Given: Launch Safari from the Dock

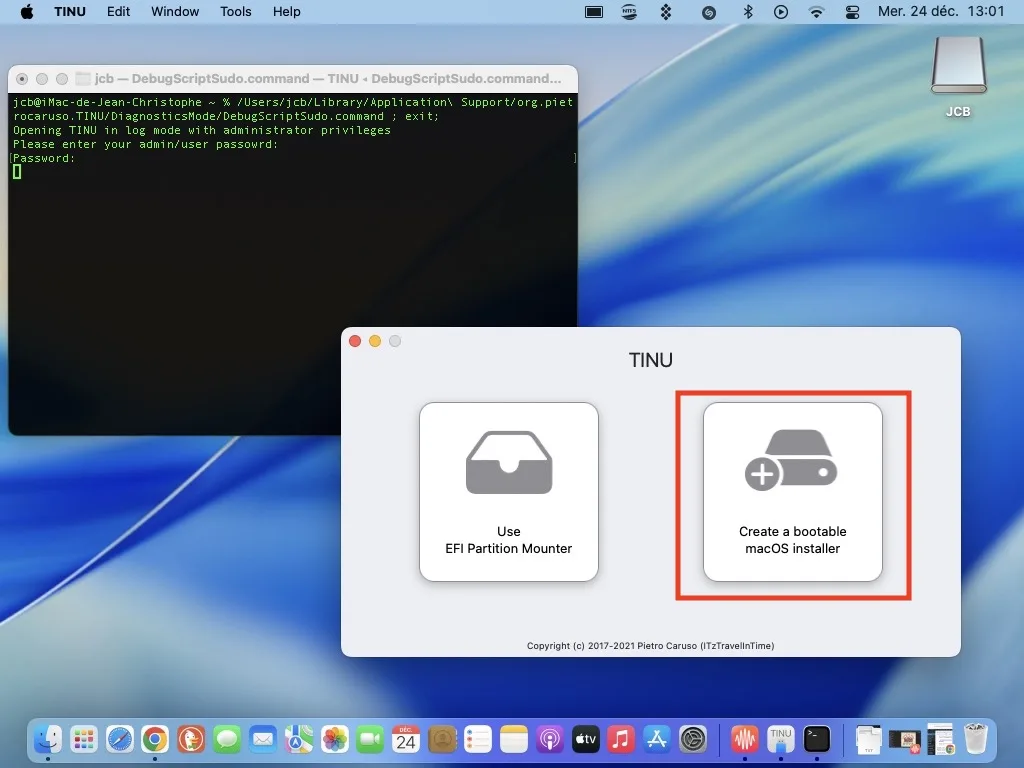Looking at the screenshot, I should (120, 739).
